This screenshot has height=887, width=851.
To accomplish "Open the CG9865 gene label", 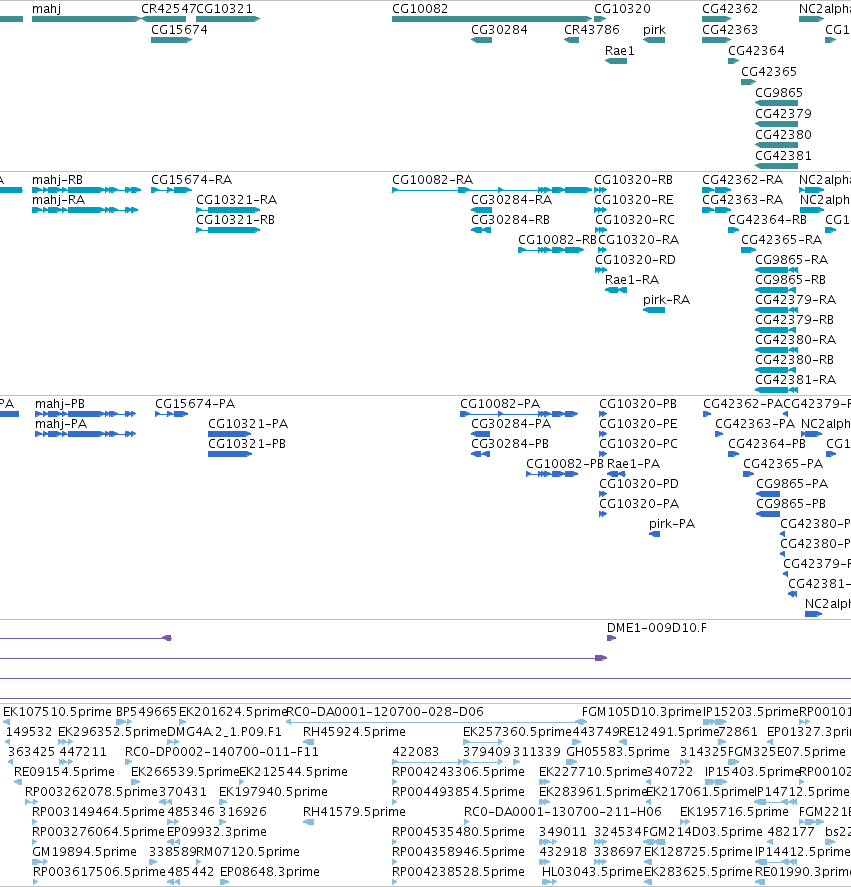I will click(x=779, y=93).
